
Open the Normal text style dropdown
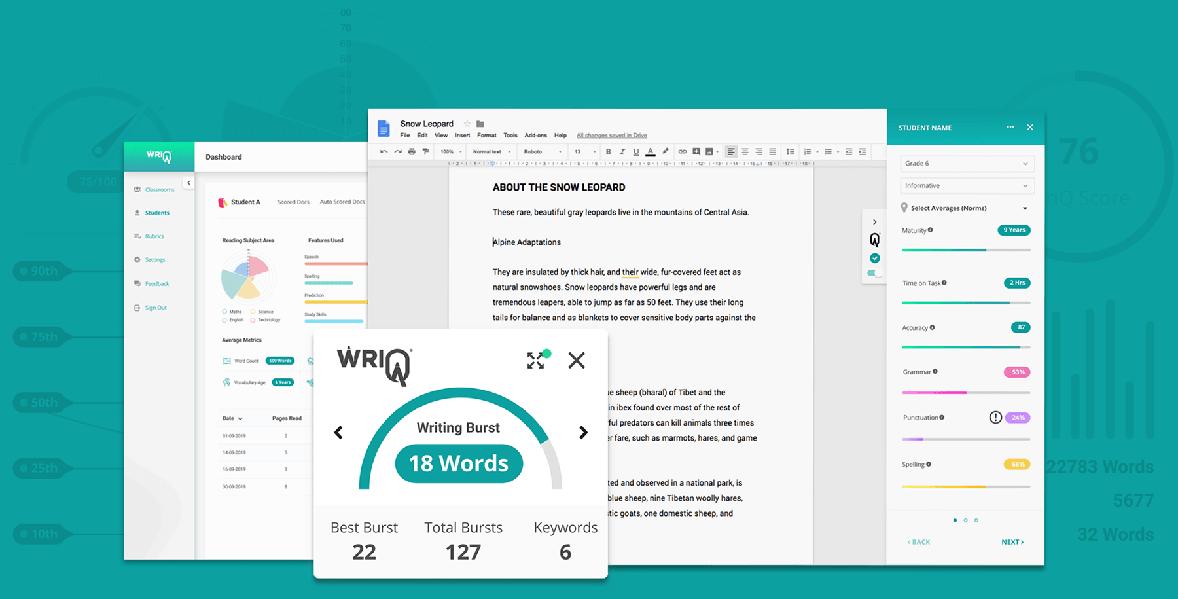click(494, 151)
